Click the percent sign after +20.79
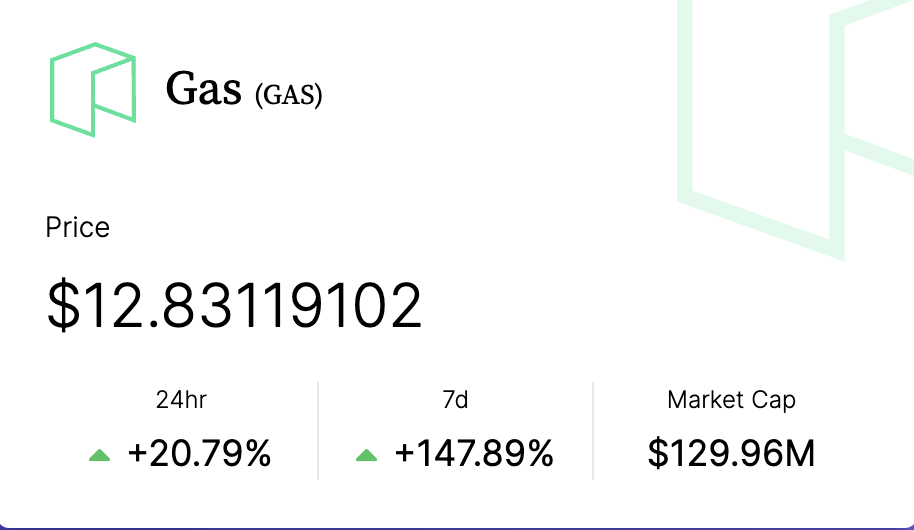This screenshot has height=530, width=914. coord(256,454)
